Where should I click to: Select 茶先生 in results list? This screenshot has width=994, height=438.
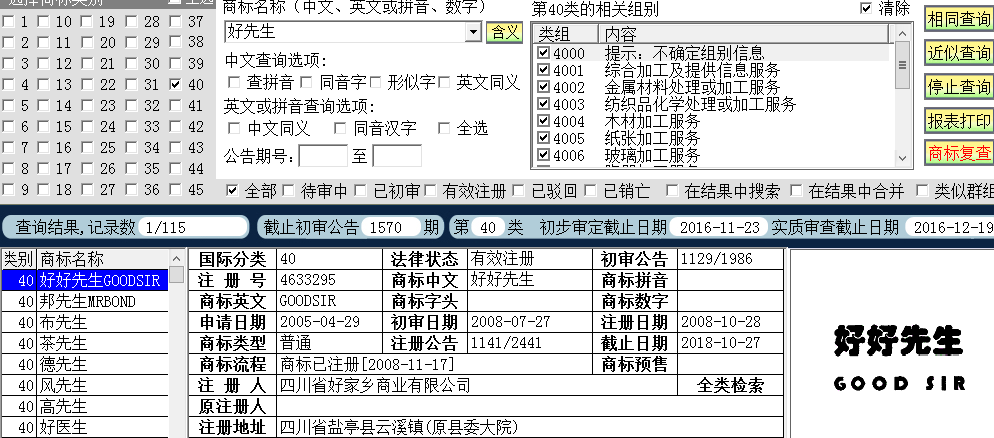103,344
